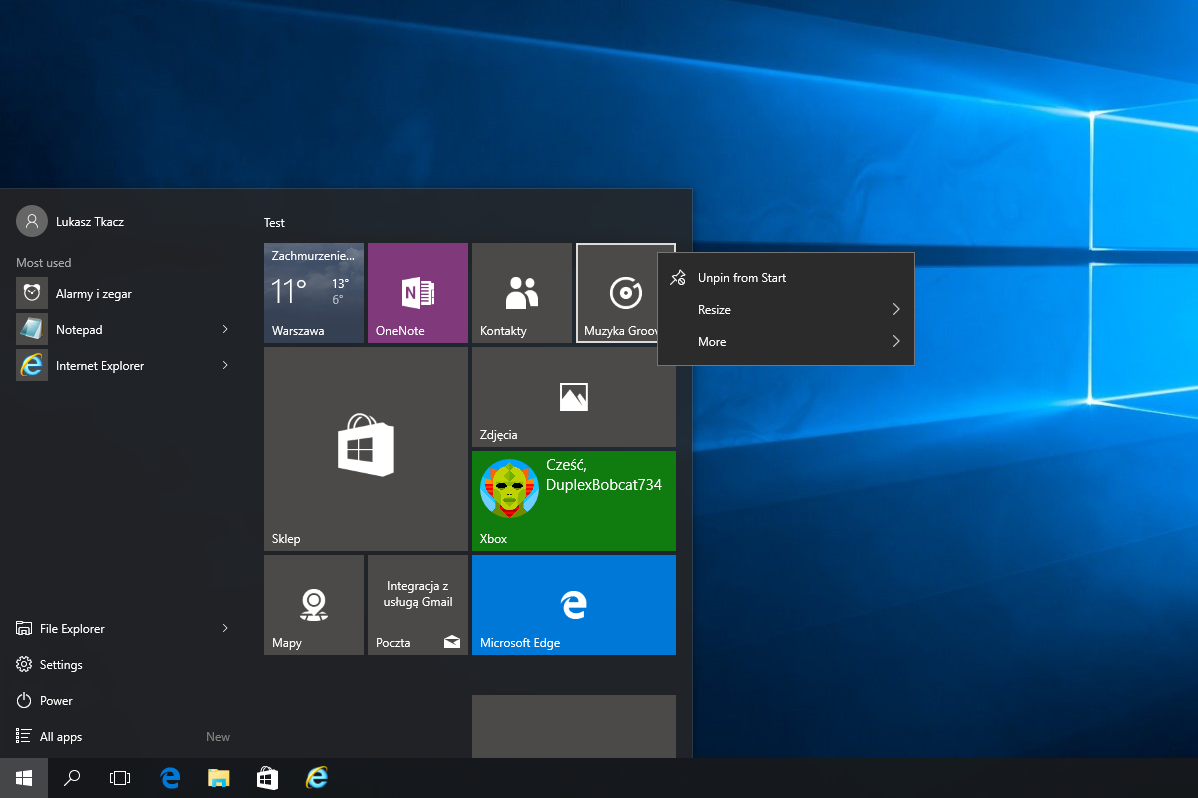
Task: Open the Mapy maps tile
Action: 313,605
